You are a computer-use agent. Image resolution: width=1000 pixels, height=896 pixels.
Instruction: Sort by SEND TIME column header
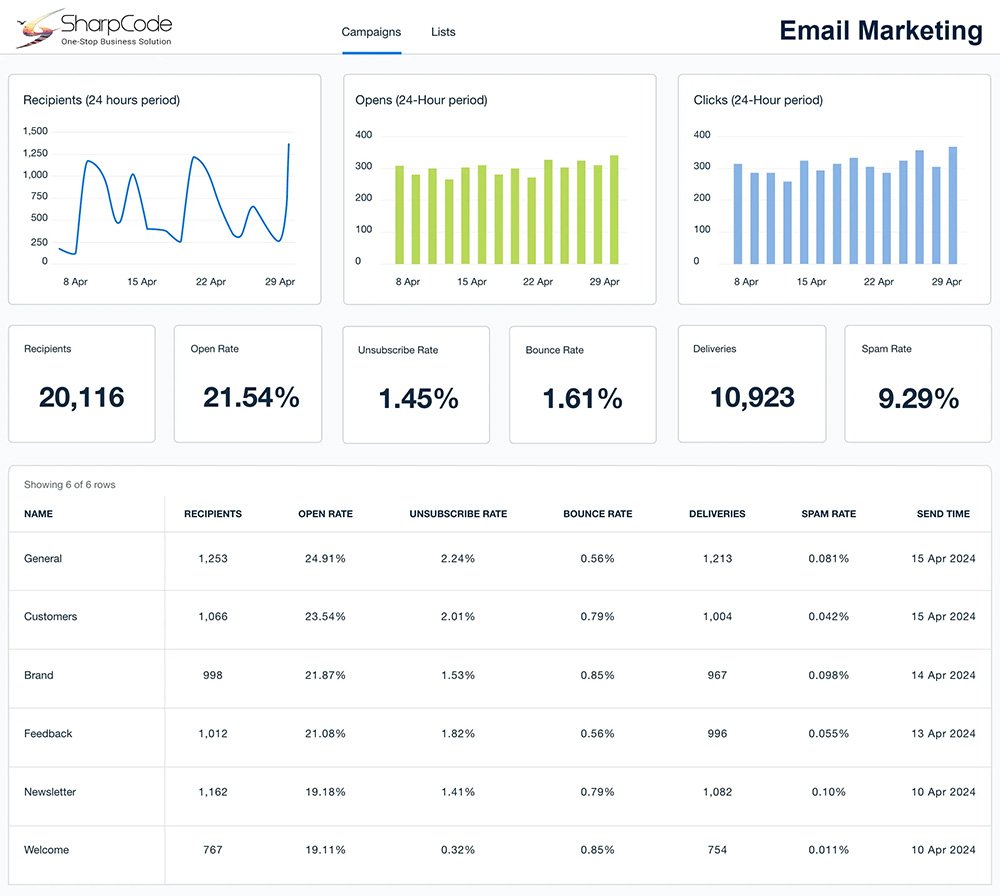pyautogui.click(x=943, y=514)
